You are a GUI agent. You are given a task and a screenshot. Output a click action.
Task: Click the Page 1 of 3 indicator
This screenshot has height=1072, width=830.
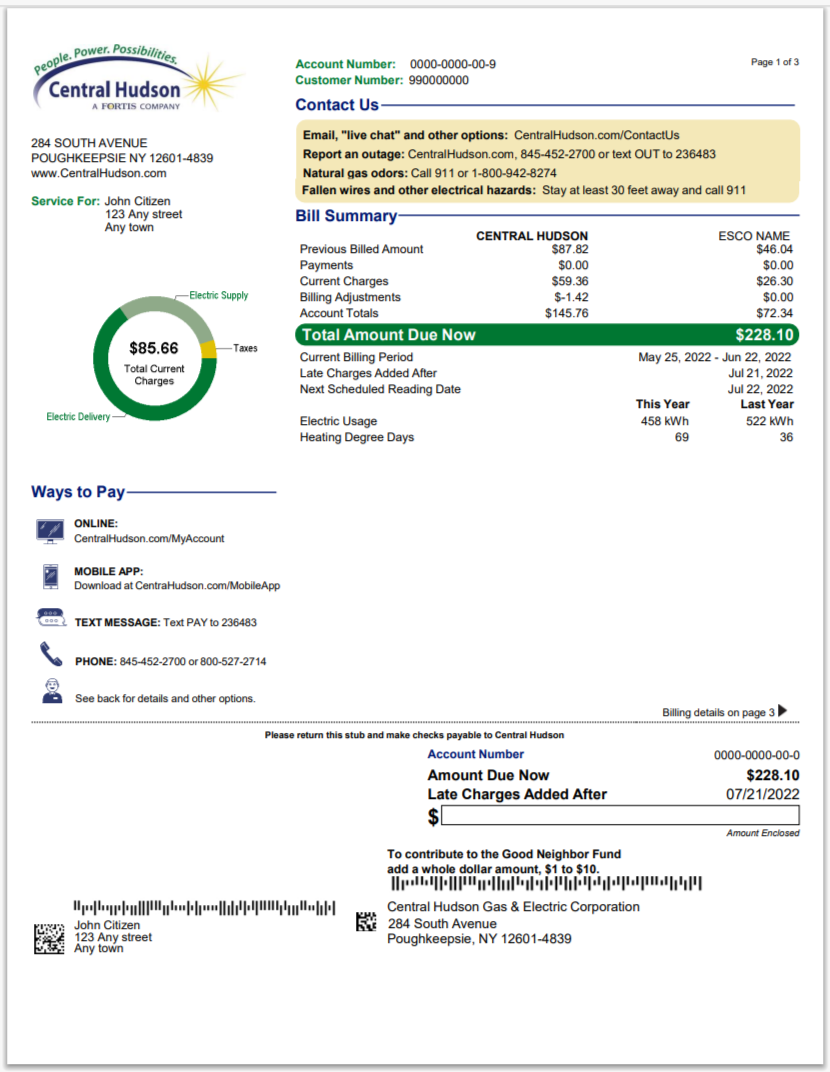click(774, 62)
